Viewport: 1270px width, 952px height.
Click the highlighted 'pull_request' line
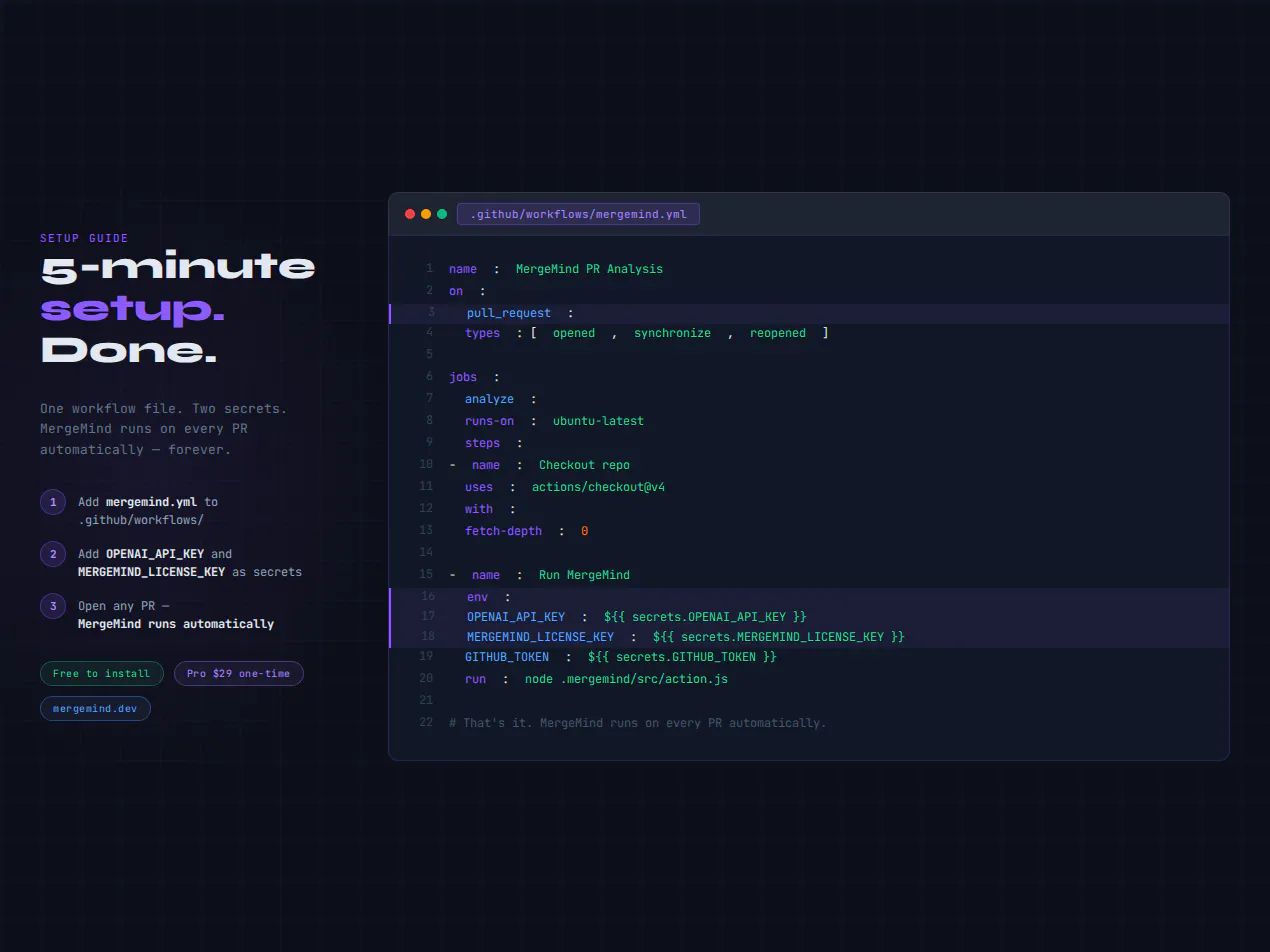coord(809,313)
